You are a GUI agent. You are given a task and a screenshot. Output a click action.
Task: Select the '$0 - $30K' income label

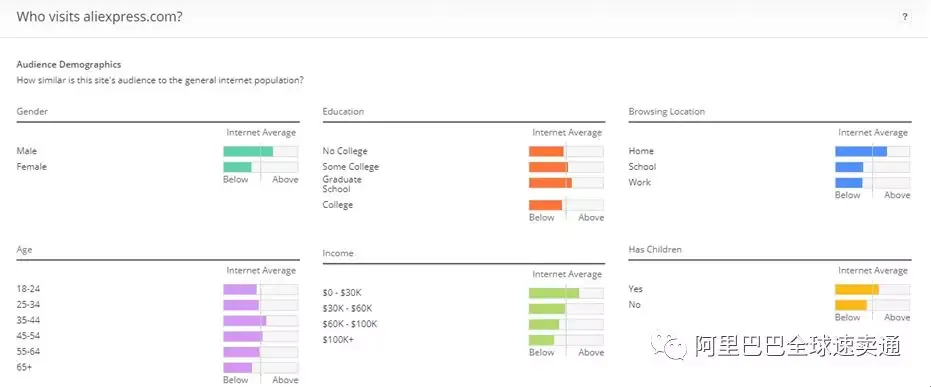(x=342, y=293)
